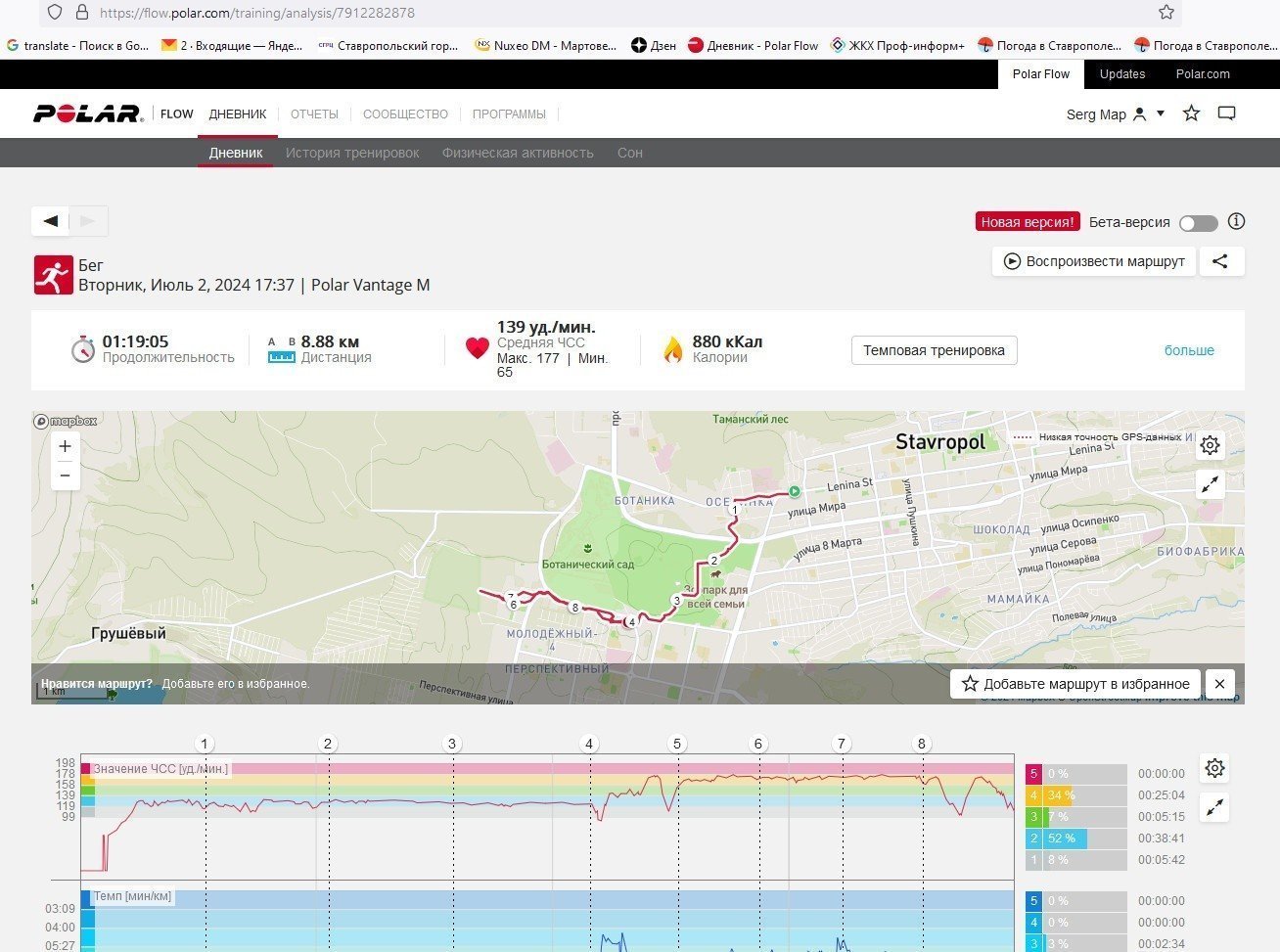
Task: Open the Updates top tab
Action: tap(1122, 74)
